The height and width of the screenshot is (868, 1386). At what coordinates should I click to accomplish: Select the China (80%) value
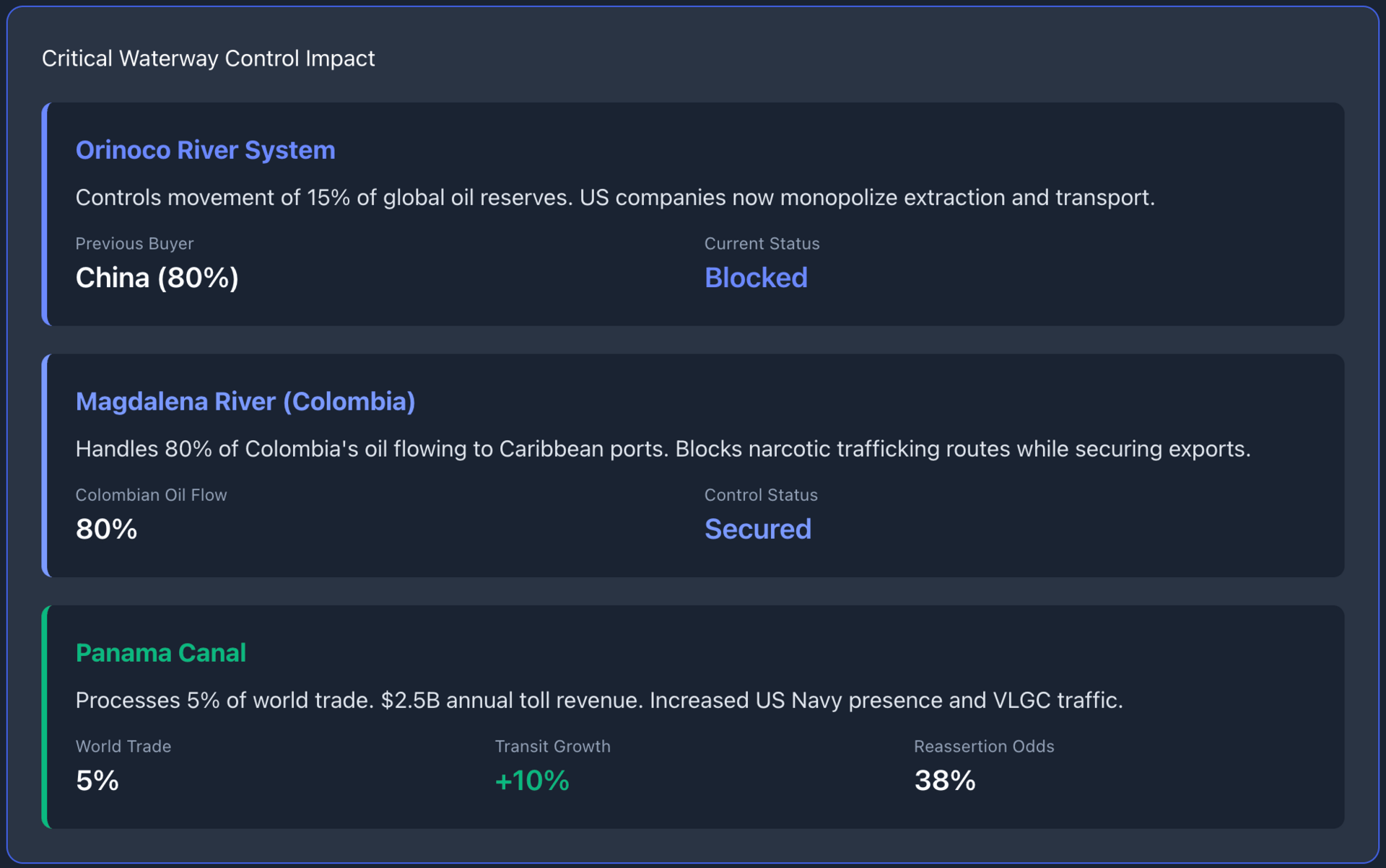157,278
